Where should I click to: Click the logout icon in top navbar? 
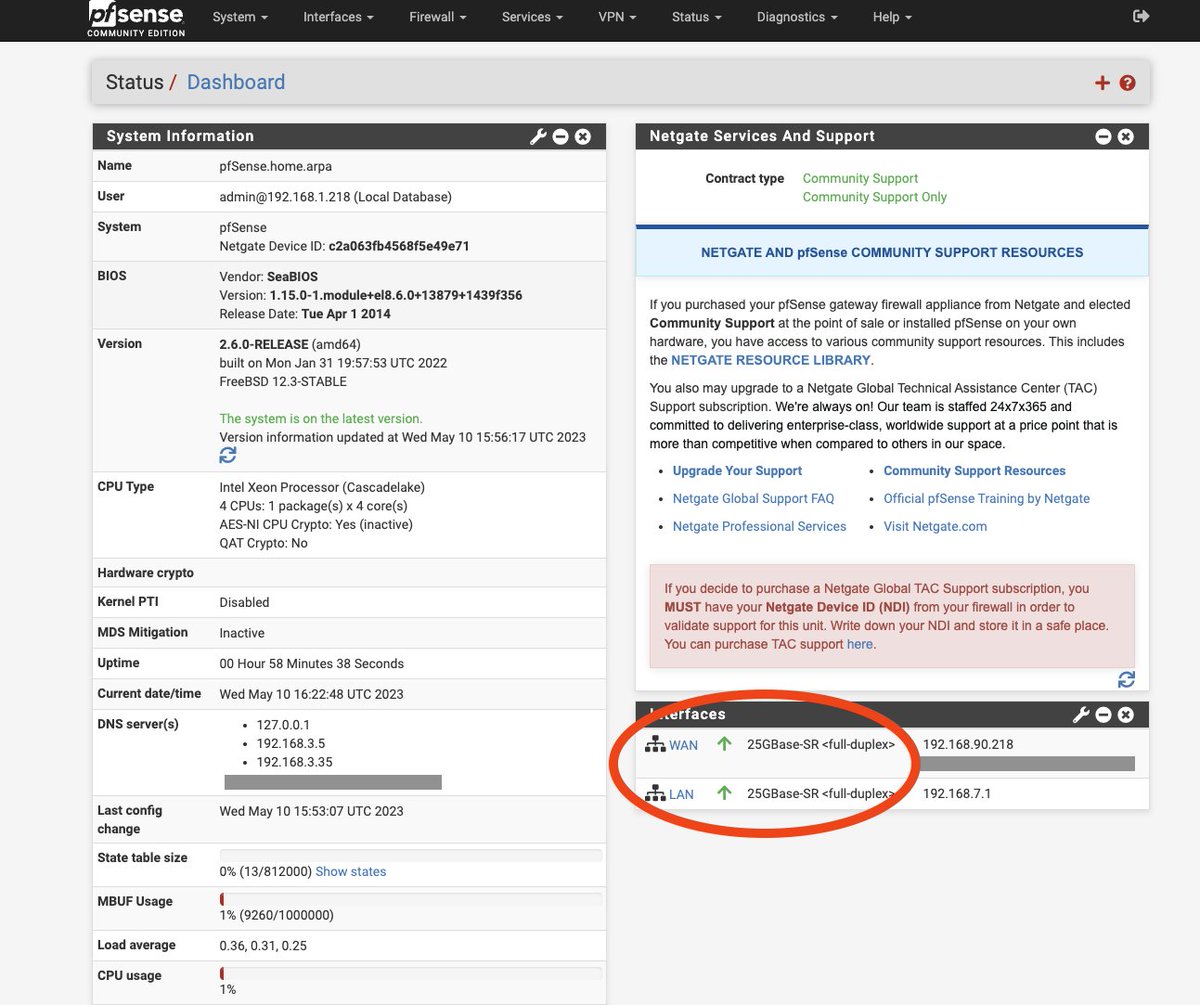[1141, 16]
